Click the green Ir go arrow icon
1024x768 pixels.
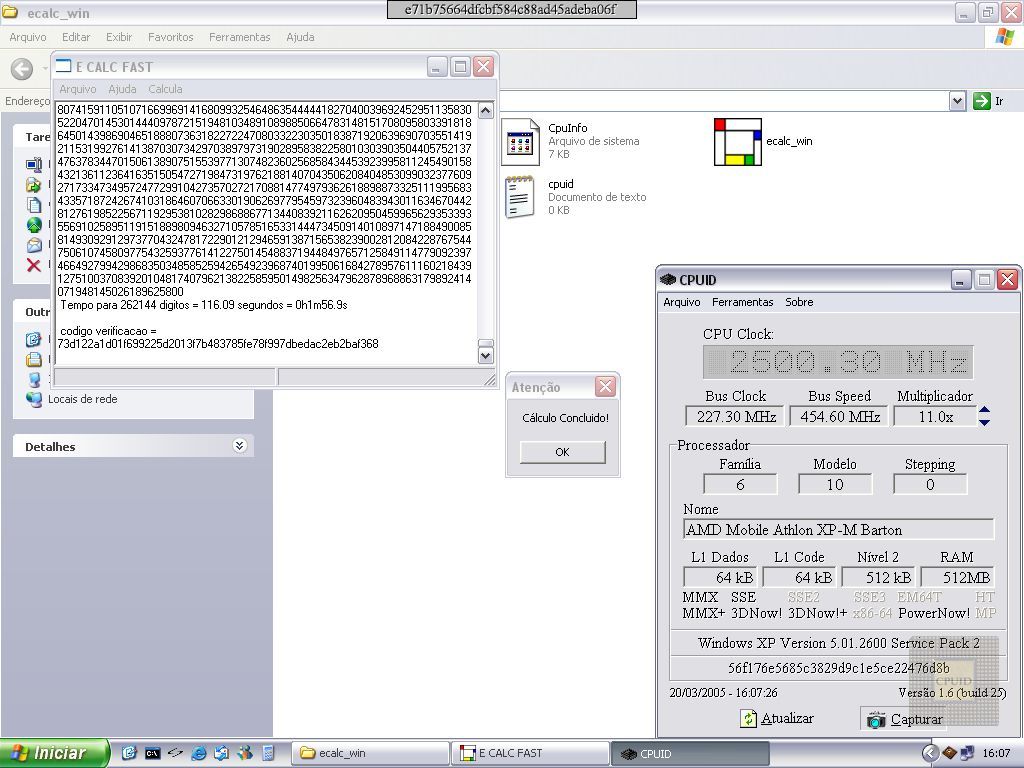click(x=982, y=101)
